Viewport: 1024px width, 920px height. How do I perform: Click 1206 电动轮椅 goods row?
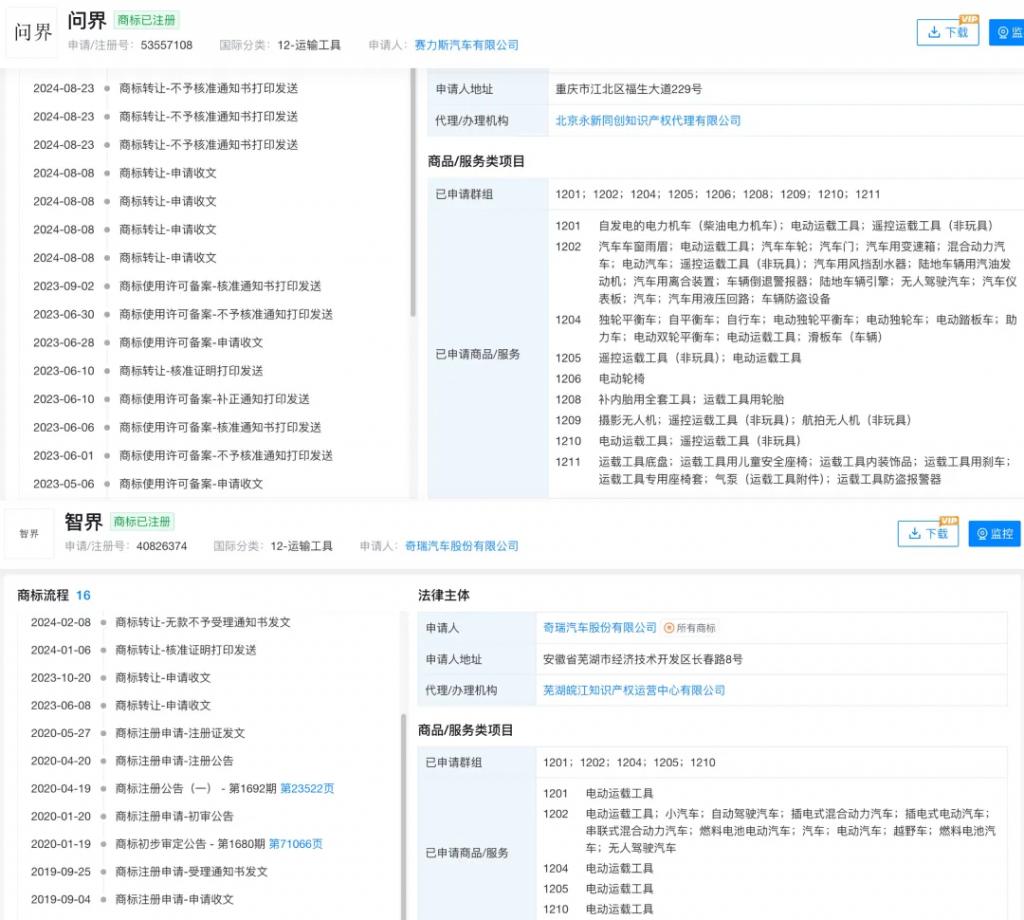600,379
